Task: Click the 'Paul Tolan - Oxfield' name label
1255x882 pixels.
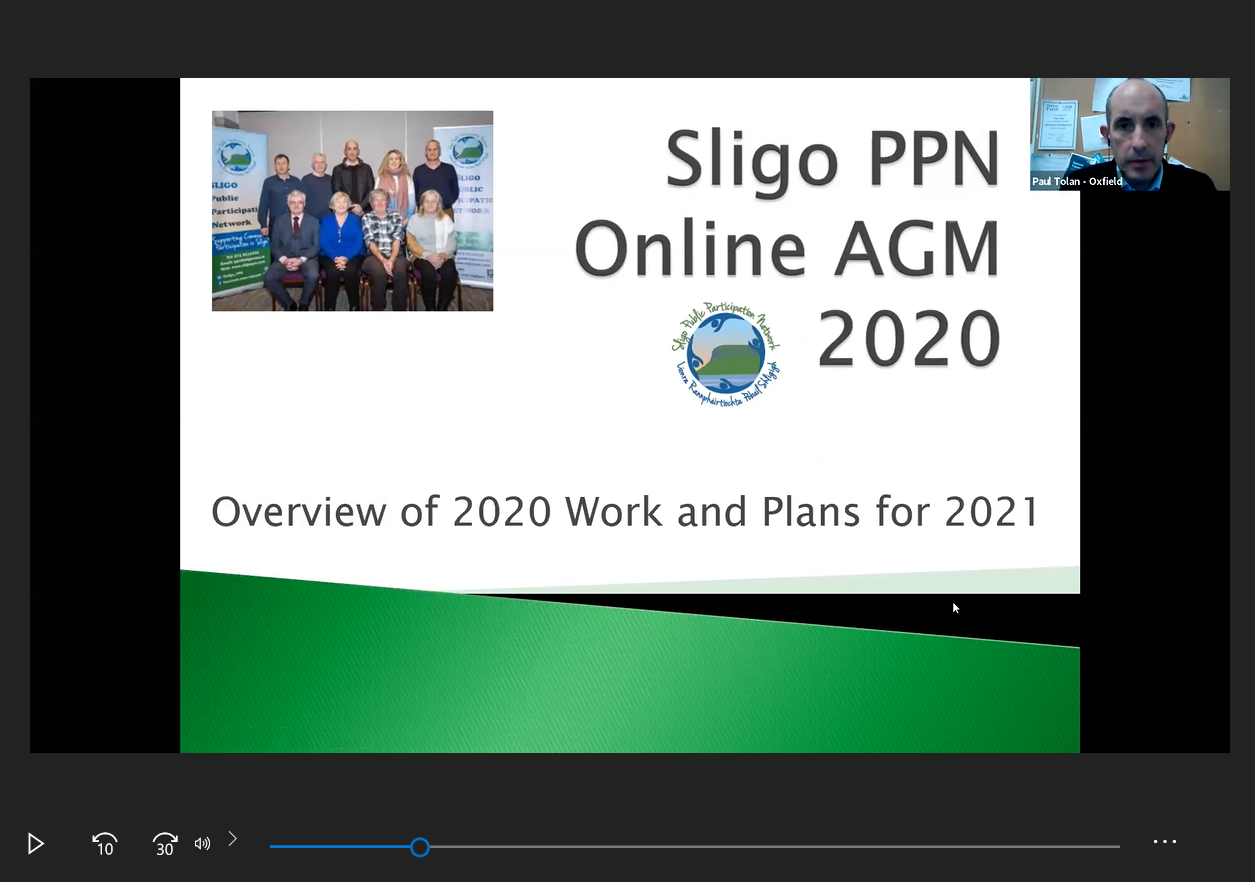Action: 1077,182
